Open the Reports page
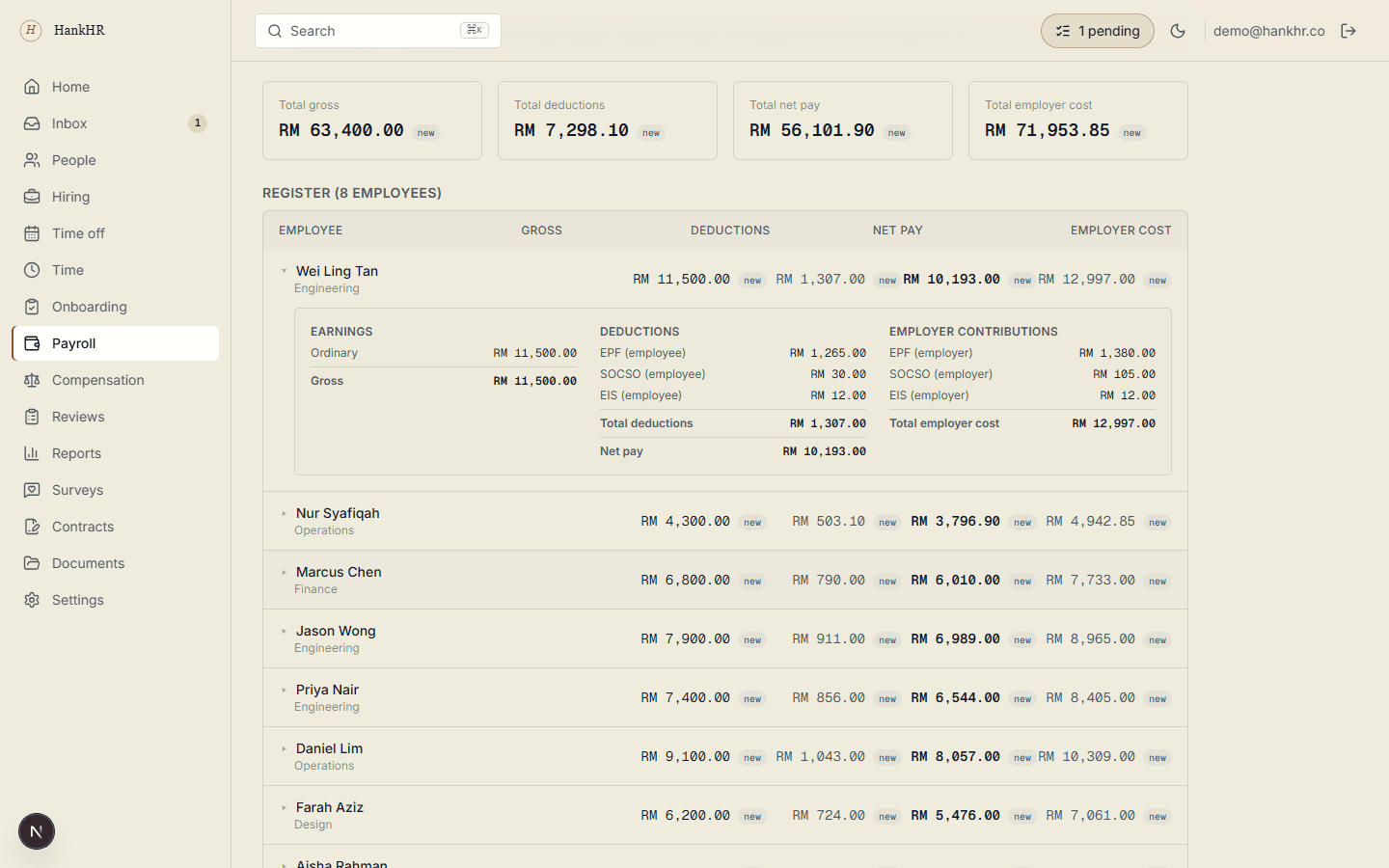 116,453
